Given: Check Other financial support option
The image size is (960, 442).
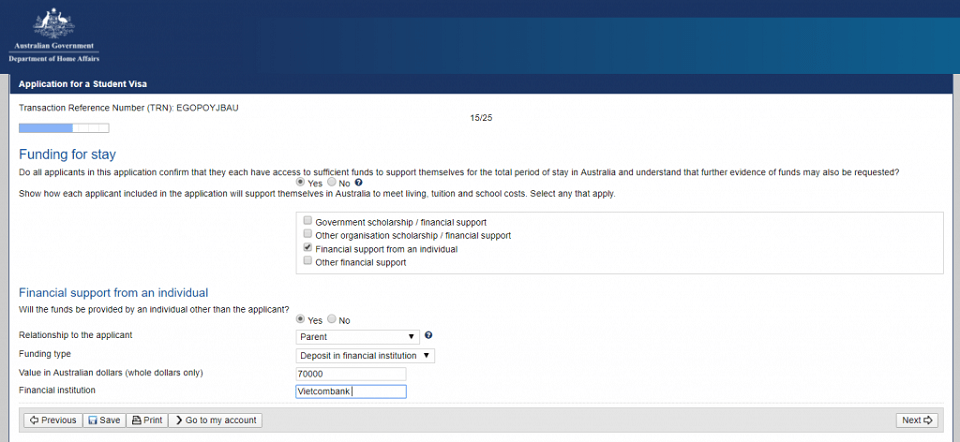Looking at the screenshot, I should pos(308,262).
